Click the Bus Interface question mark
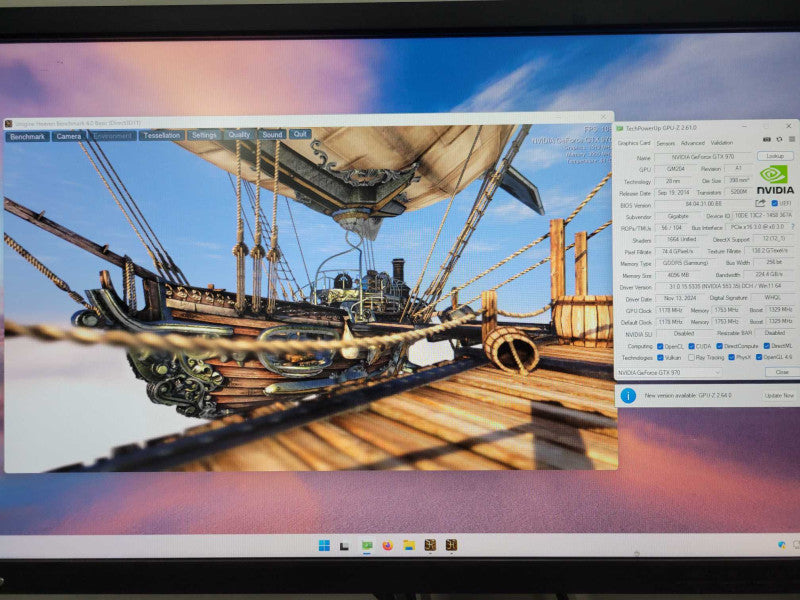This screenshot has height=600, width=800. (792, 227)
